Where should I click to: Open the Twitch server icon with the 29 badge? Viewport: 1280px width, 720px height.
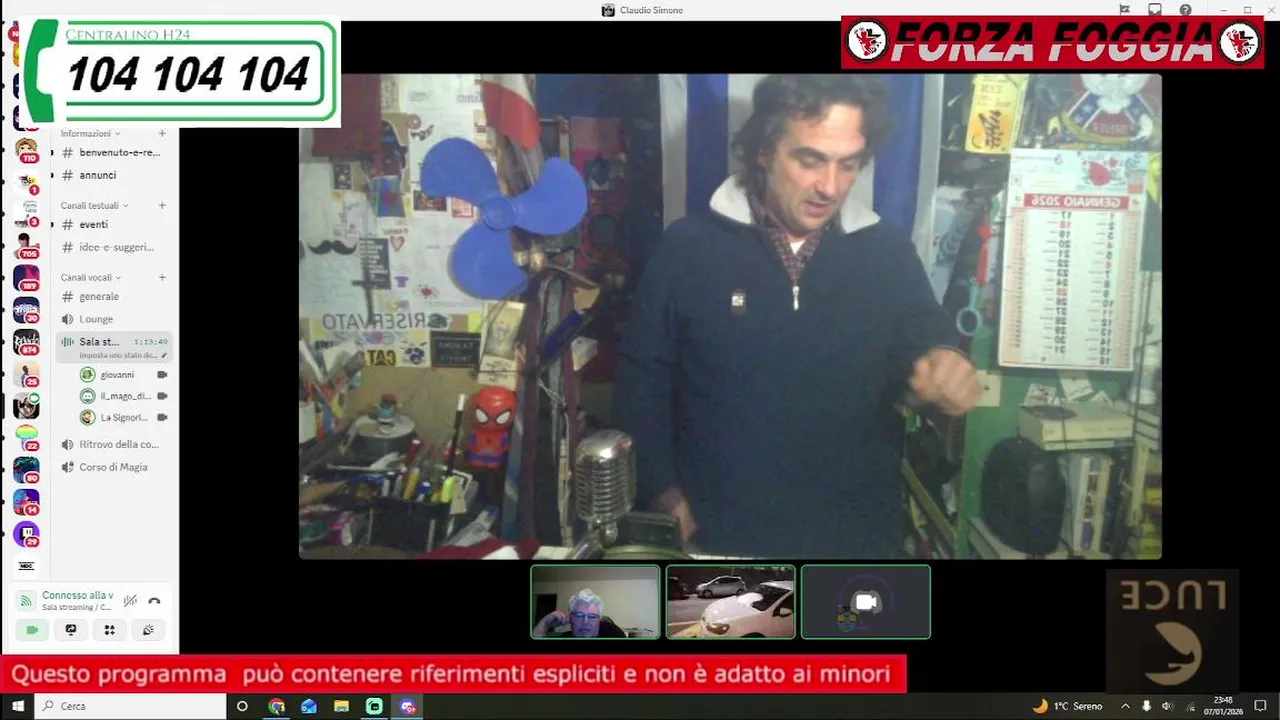pyautogui.click(x=26, y=534)
